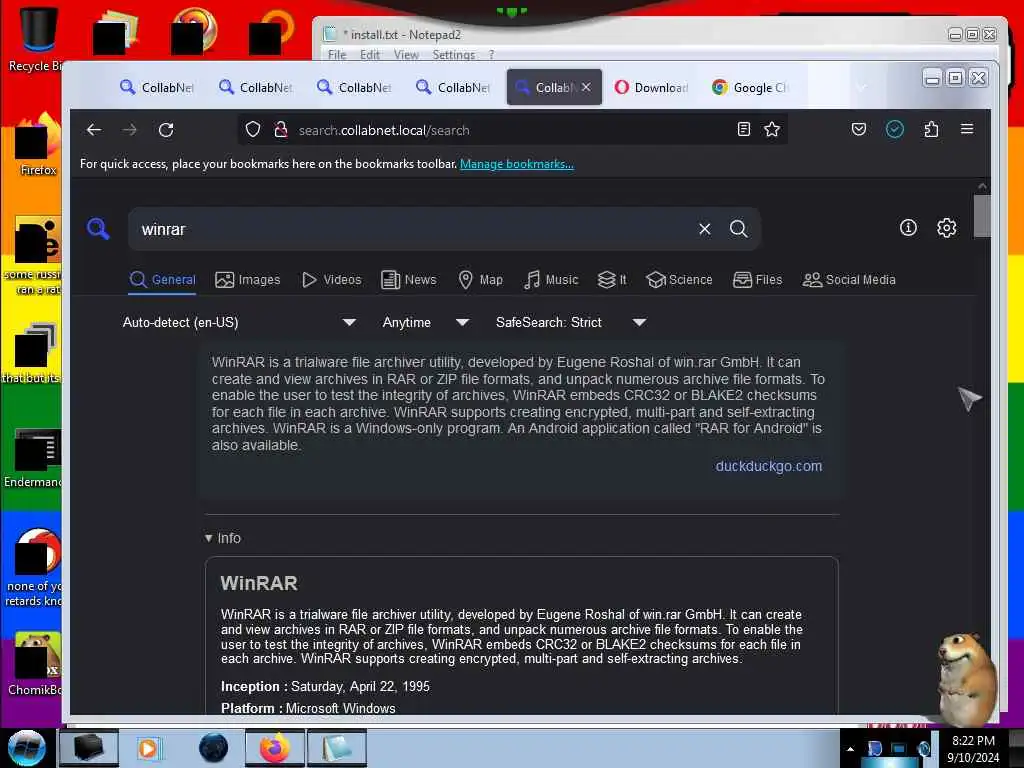This screenshot has width=1024, height=768.
Task: Open File menu in Notepad2 window
Action: (x=337, y=55)
